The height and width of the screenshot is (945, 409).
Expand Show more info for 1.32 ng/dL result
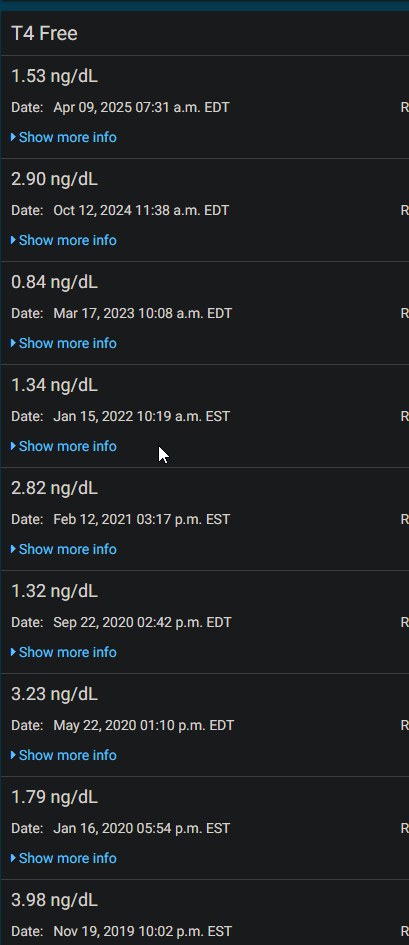64,653
